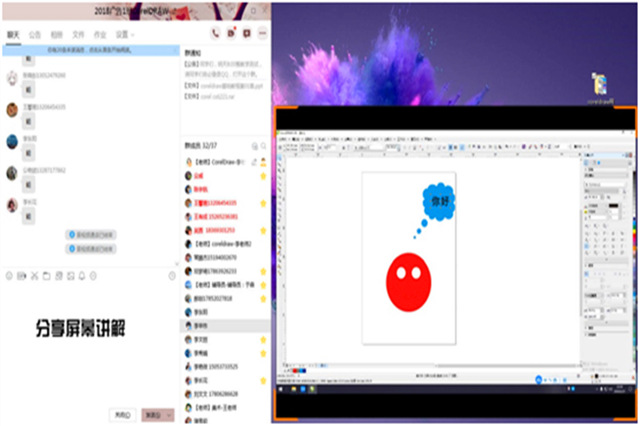Image resolution: width=639 pixels, height=426 pixels.
Task: Open the send button dropdown arrow
Action: coord(171,413)
